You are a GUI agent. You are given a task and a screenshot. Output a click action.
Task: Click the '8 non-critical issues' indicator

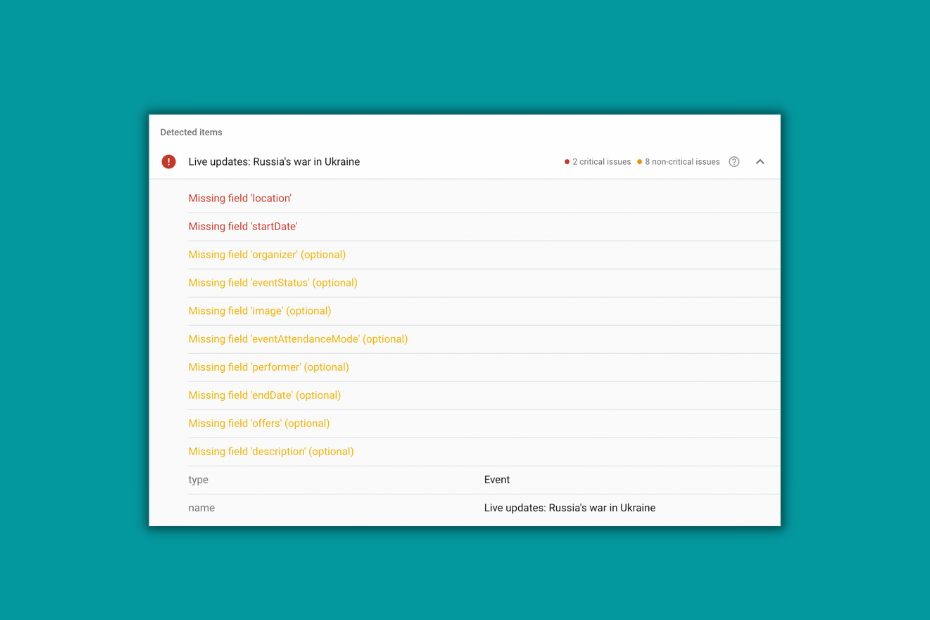click(678, 162)
